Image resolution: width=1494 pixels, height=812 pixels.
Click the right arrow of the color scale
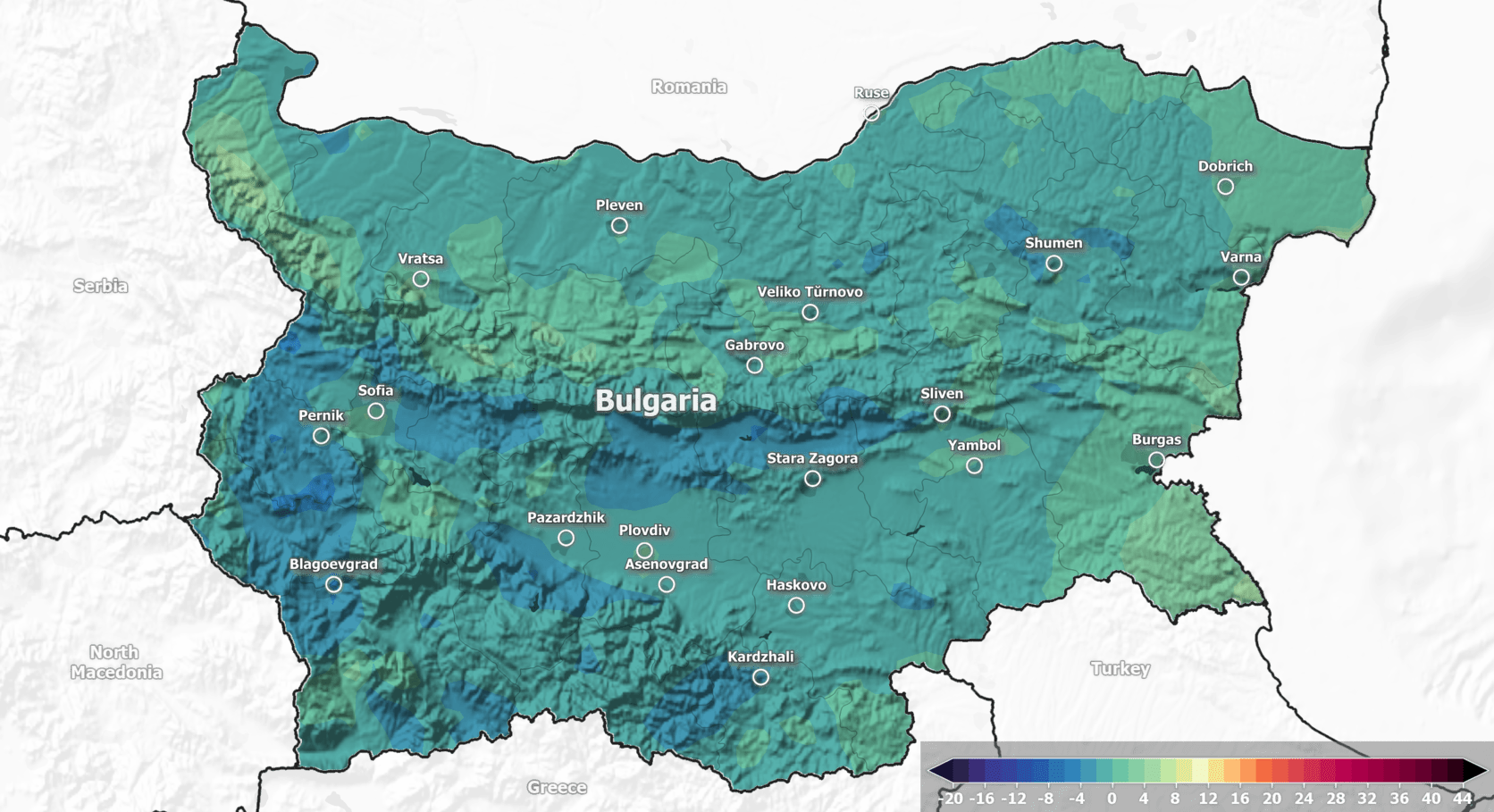click(1475, 771)
